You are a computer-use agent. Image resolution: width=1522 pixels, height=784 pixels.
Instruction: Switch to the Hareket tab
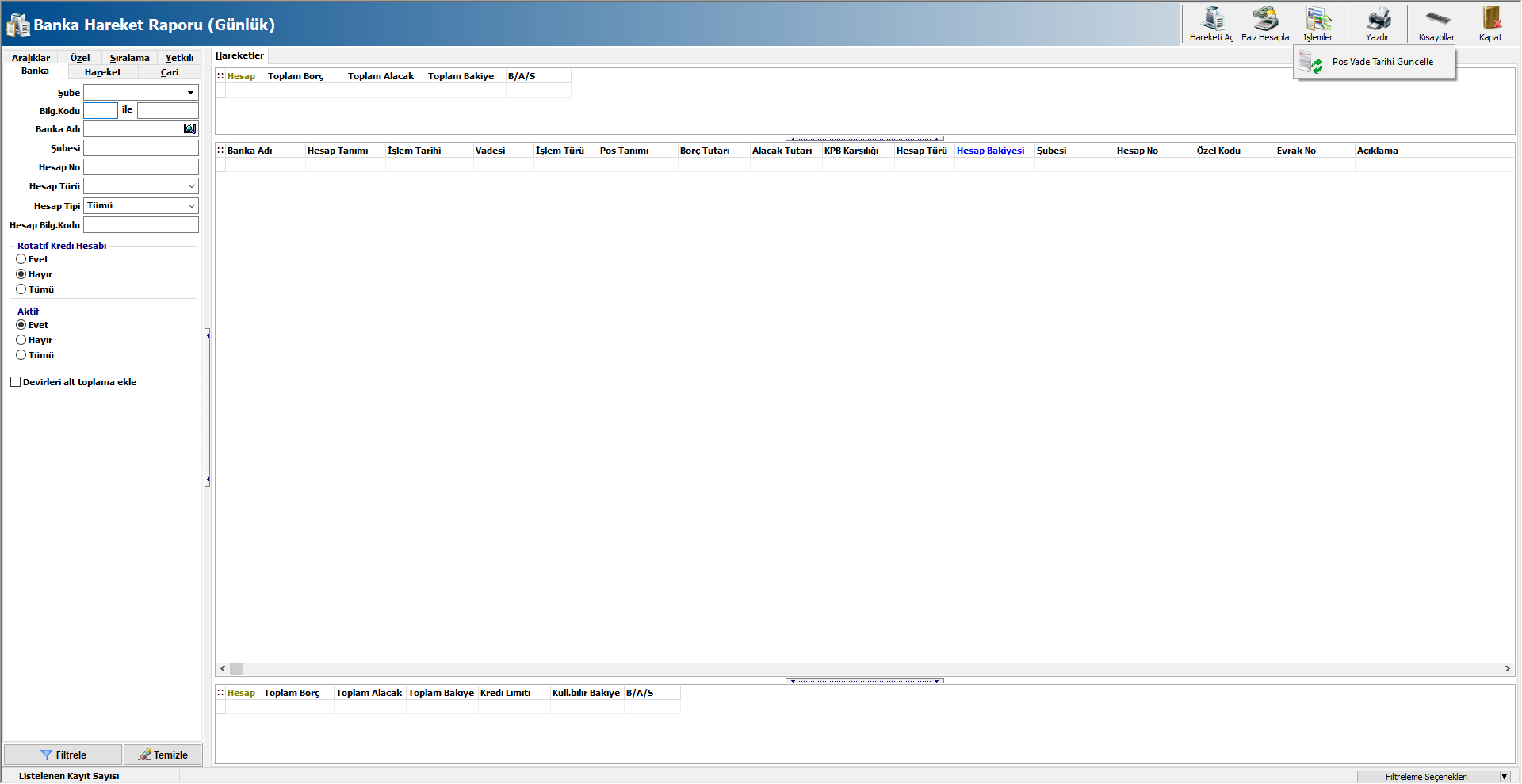pos(103,72)
